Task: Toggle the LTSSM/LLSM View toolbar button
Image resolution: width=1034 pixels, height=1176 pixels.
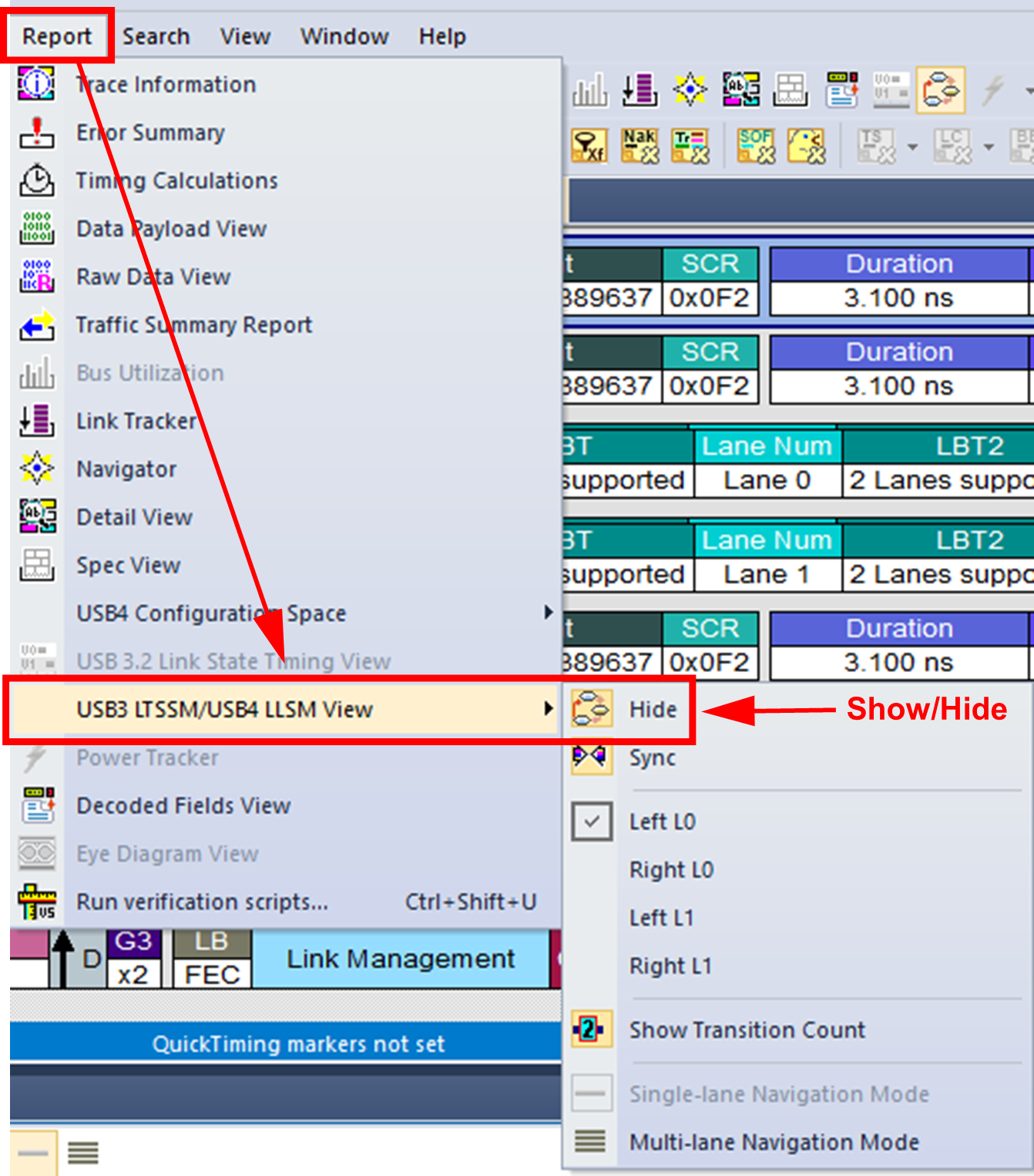Action: point(941,89)
